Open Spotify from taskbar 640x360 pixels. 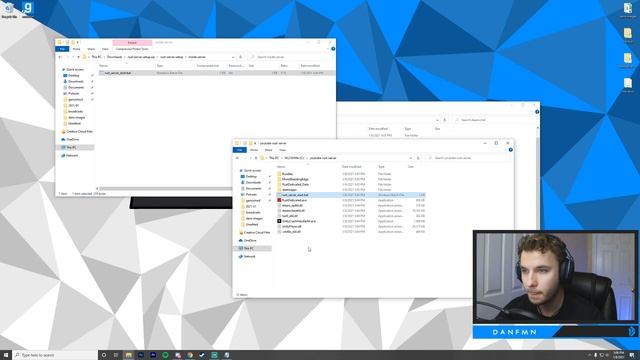click(165, 355)
